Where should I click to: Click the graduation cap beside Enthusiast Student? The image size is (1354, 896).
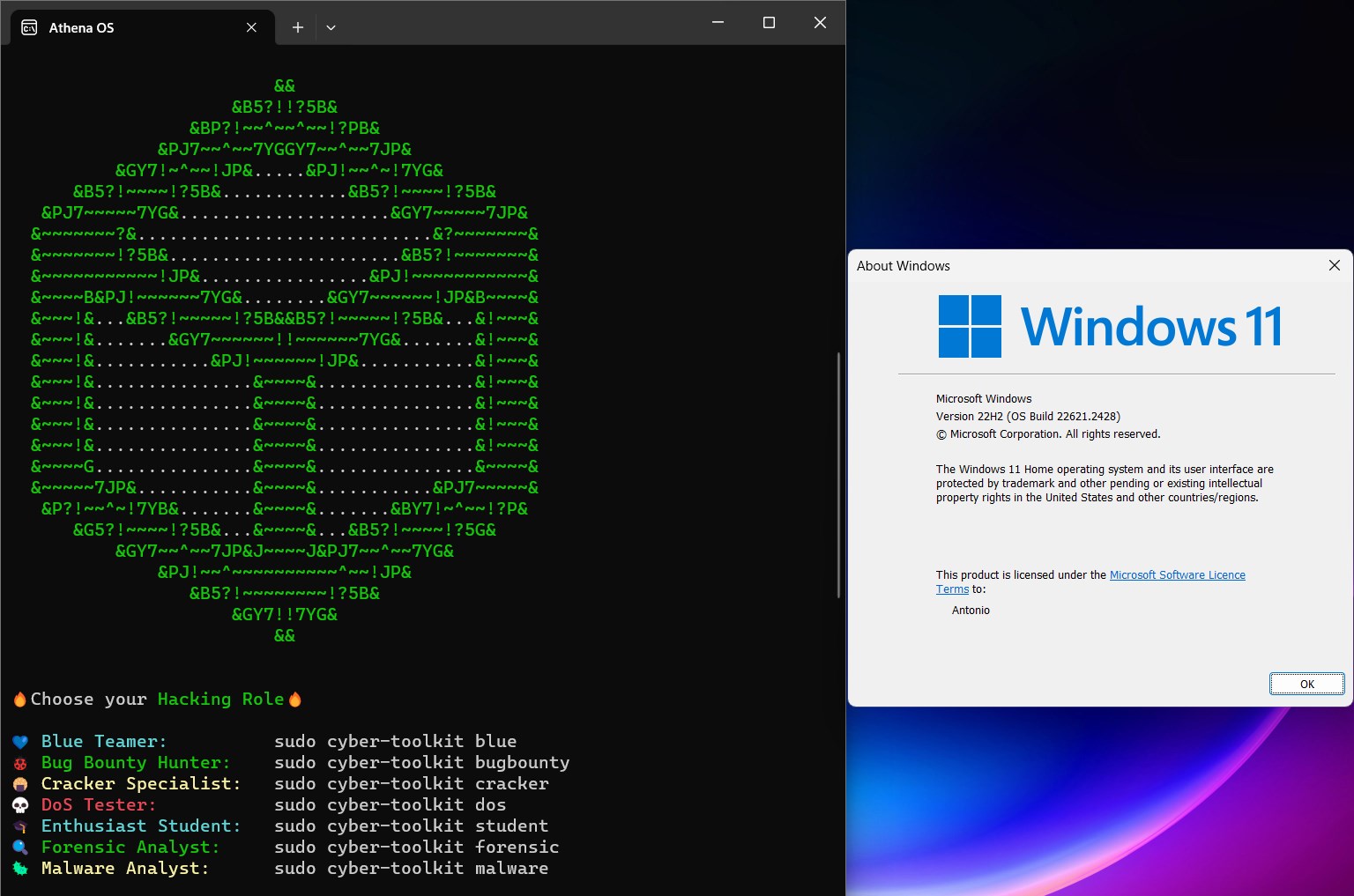coord(19,826)
